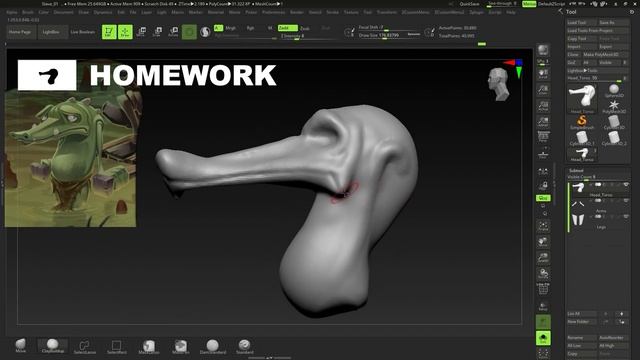The image size is (640, 360).
Task: Click the BPR render icon in the right shelf
Action: (543, 50)
